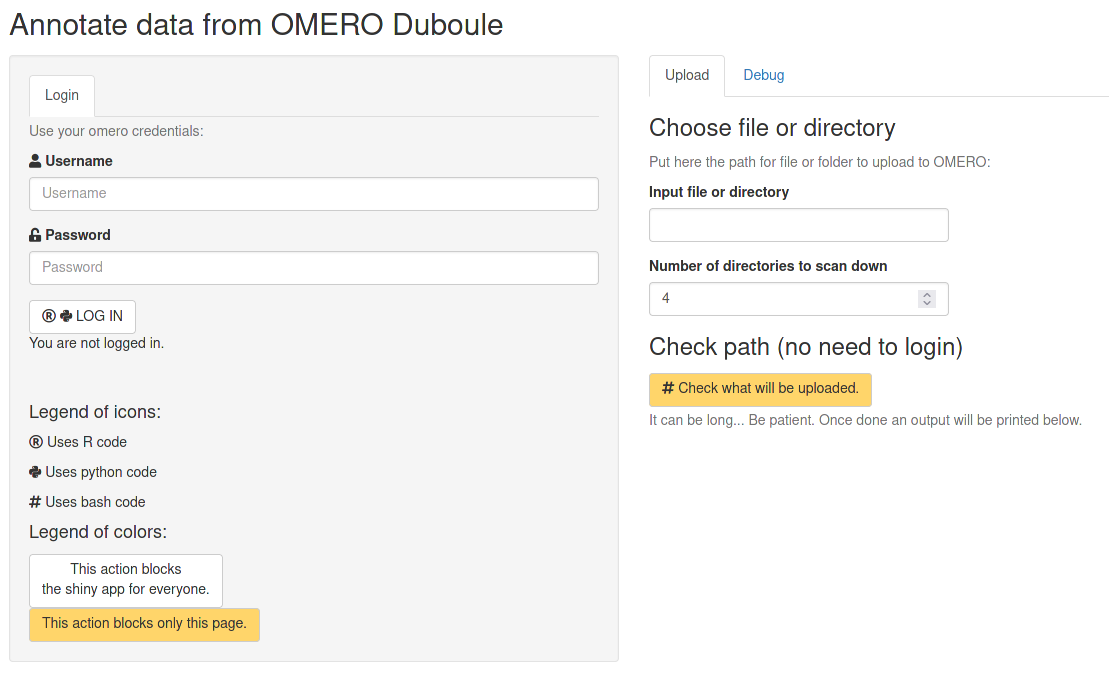Click 'Put here the path for file or folder' text

click(x=820, y=162)
